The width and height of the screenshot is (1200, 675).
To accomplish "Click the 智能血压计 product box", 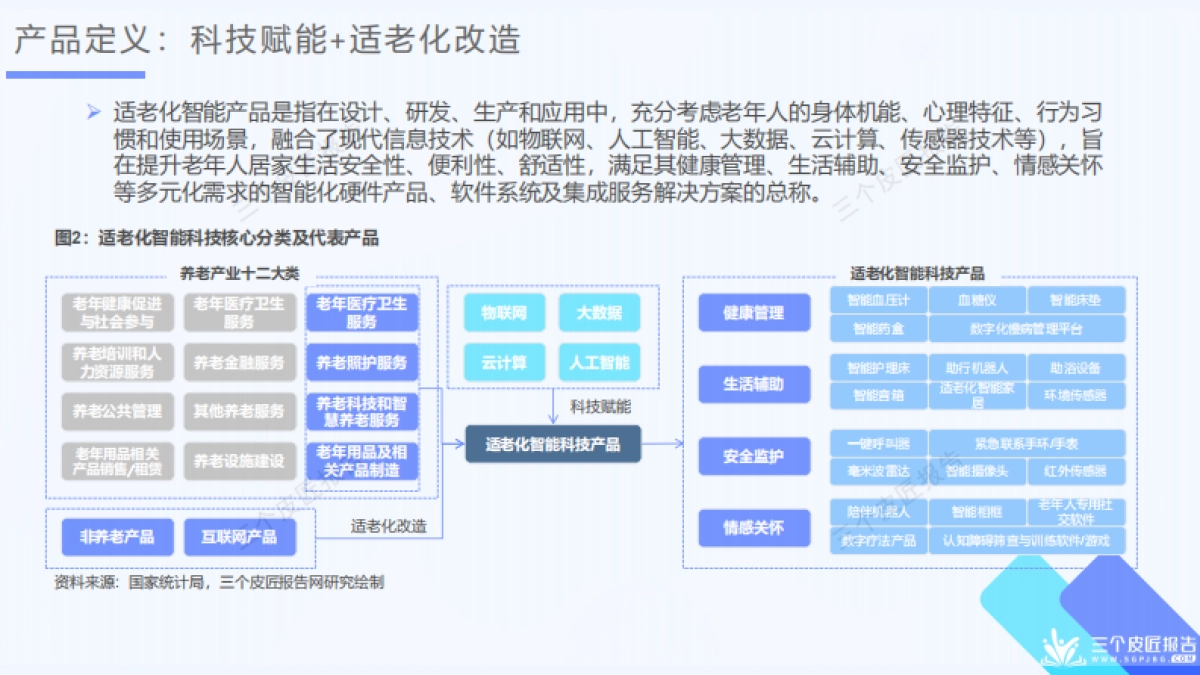I will tap(877, 298).
